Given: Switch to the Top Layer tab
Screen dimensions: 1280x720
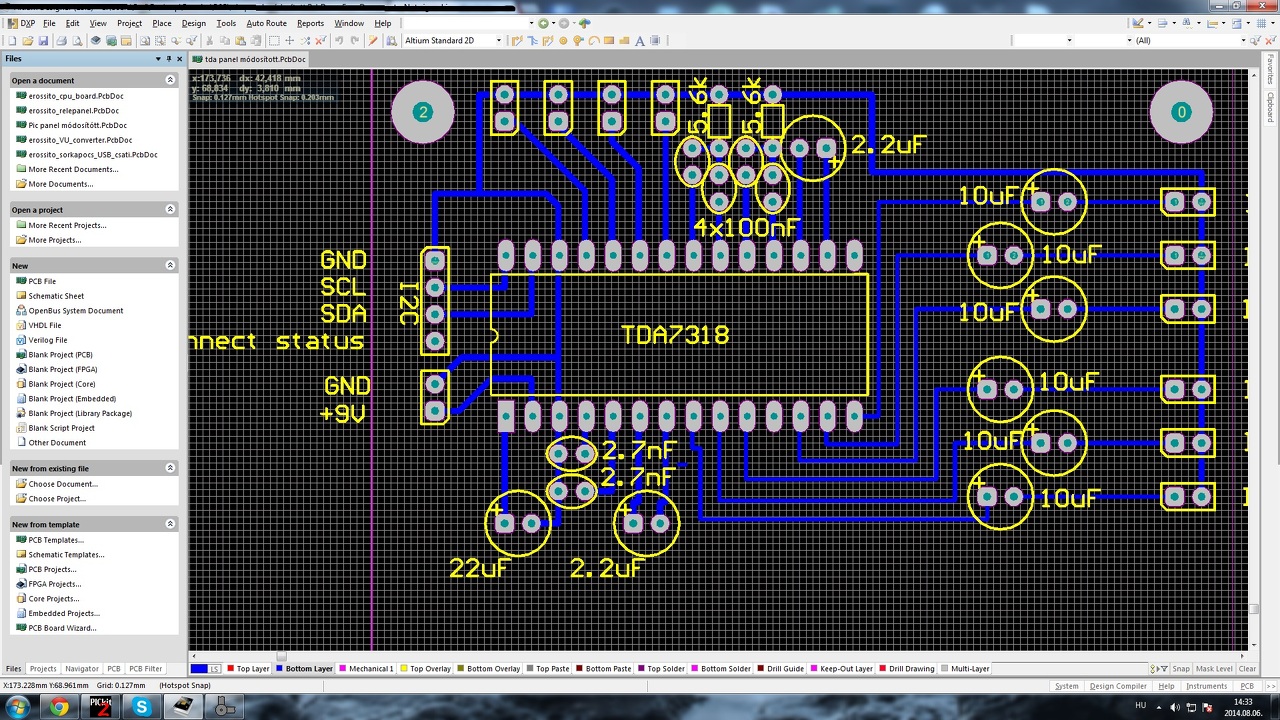Looking at the screenshot, I should pyautogui.click(x=249, y=669).
